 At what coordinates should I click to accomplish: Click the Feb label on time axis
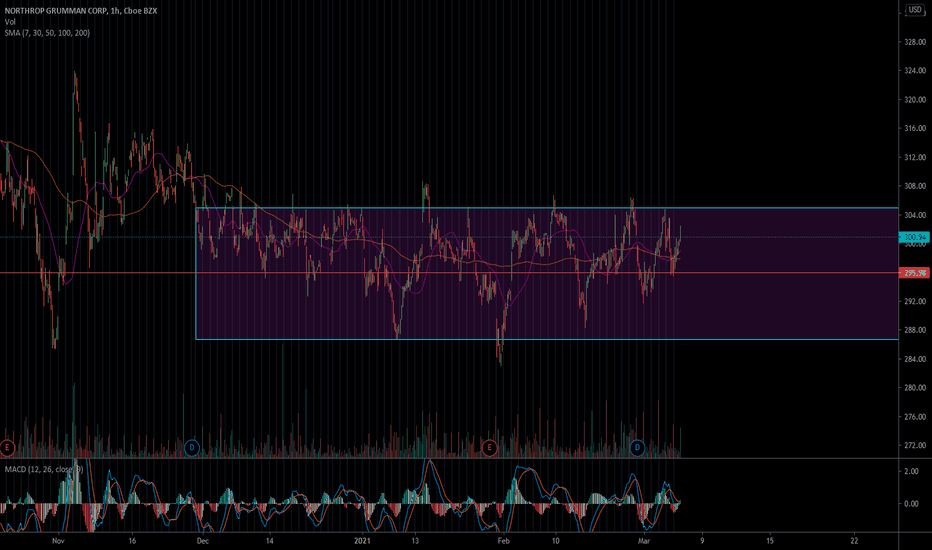coord(503,540)
